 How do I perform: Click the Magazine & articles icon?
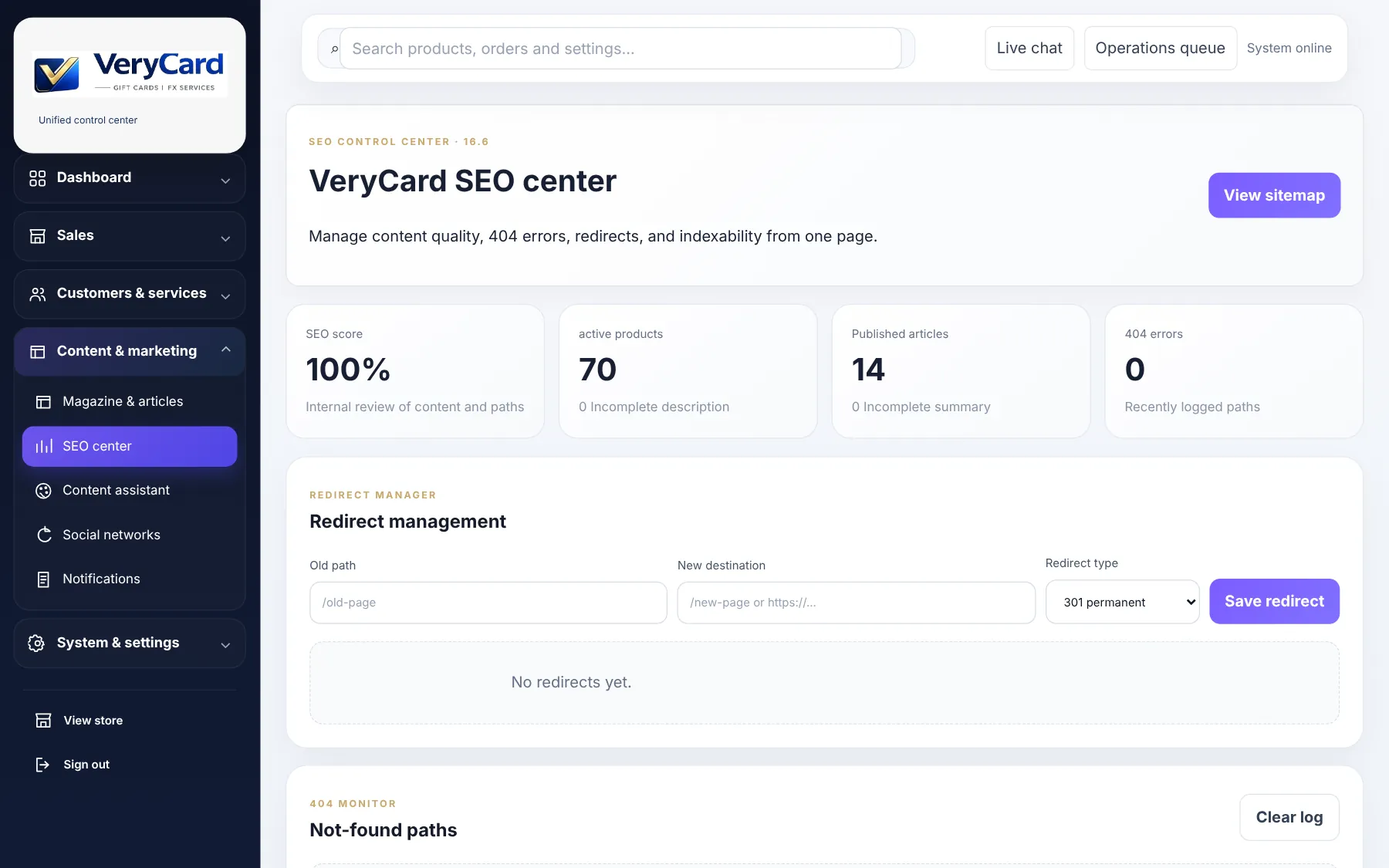(x=43, y=402)
